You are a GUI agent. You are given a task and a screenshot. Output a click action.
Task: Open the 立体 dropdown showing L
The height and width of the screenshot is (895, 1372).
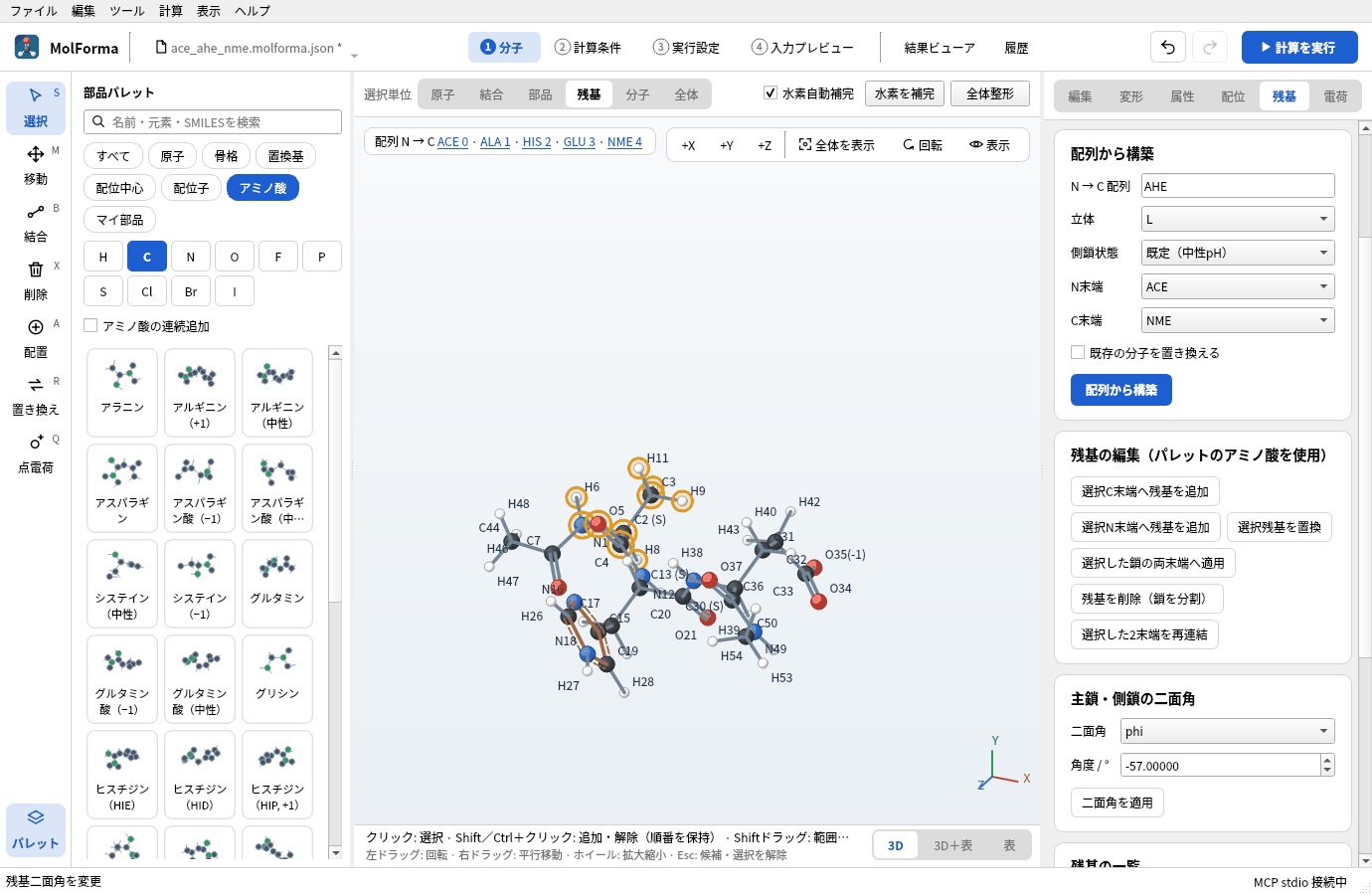click(x=1238, y=219)
